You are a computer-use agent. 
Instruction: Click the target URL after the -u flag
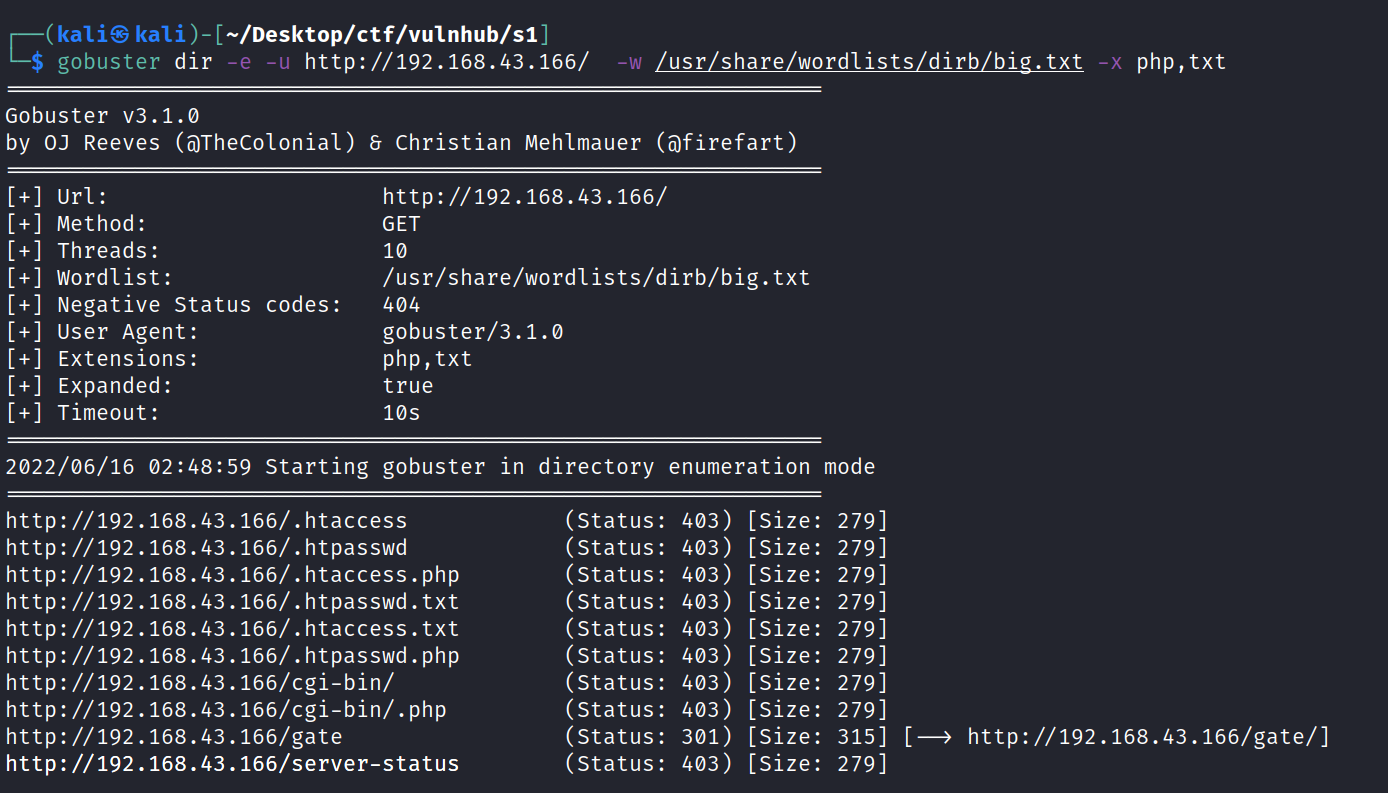447,62
